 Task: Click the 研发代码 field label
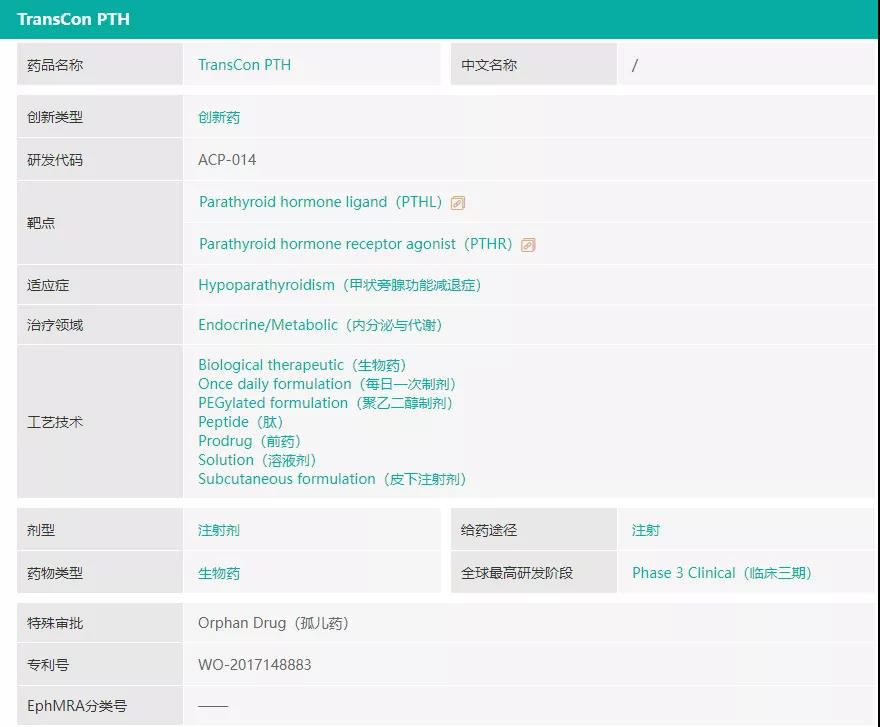pos(55,160)
